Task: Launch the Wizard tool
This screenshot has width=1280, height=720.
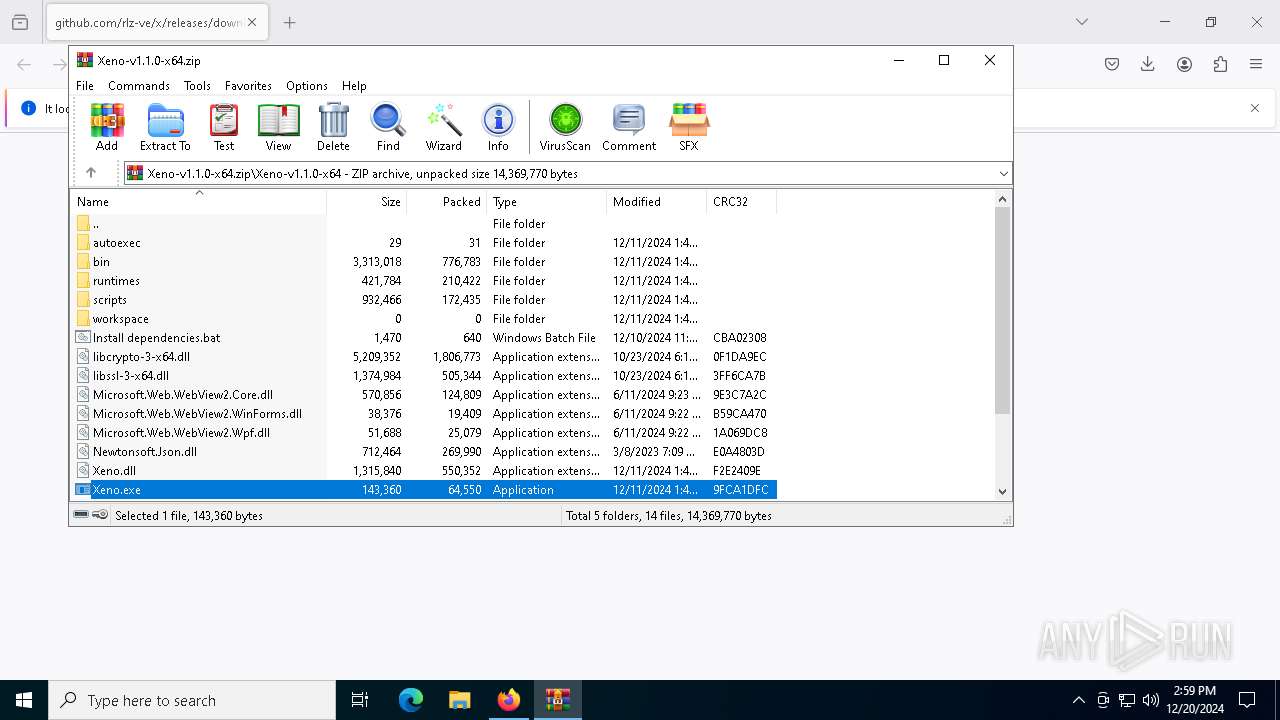Action: (x=444, y=127)
